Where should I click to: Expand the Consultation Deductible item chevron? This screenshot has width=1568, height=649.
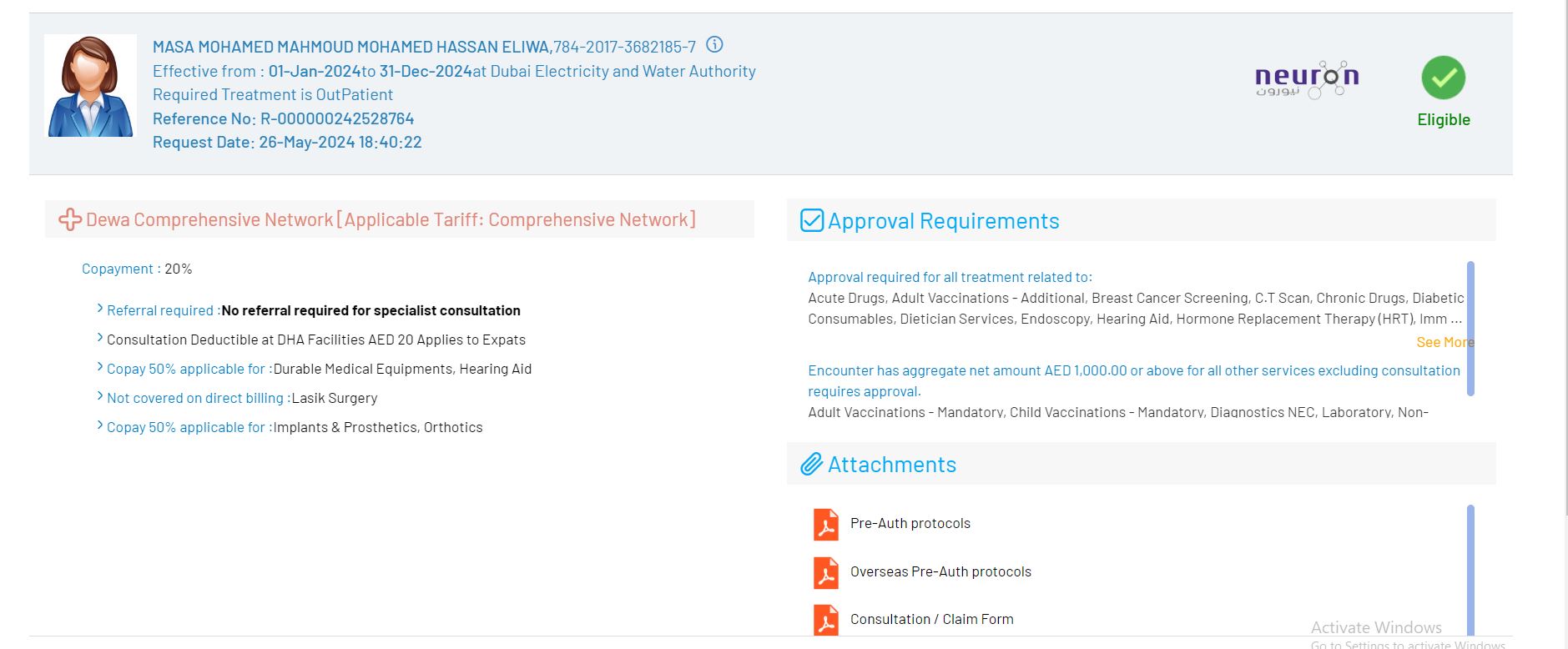coord(100,339)
